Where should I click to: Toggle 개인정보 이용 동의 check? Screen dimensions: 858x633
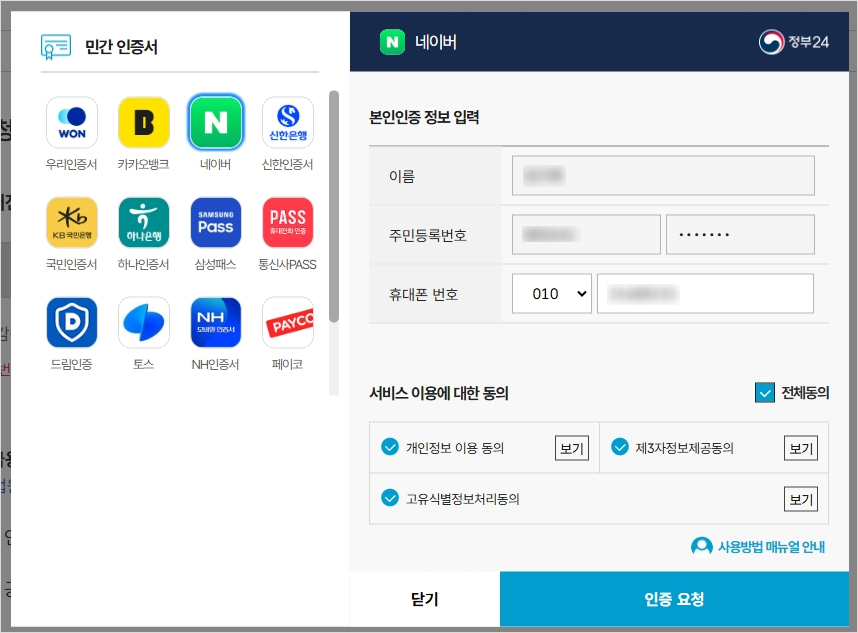click(x=390, y=447)
